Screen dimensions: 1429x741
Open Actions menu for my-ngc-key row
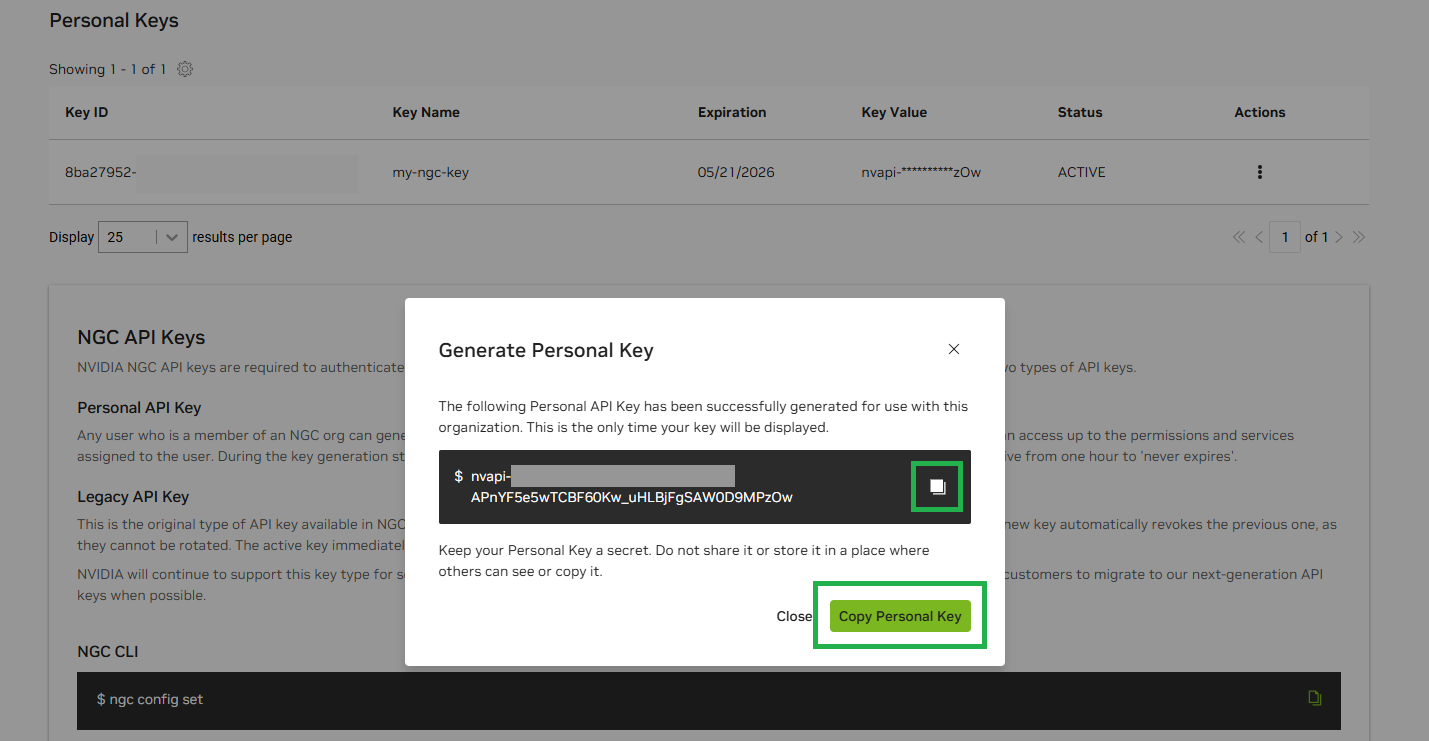(x=1259, y=172)
